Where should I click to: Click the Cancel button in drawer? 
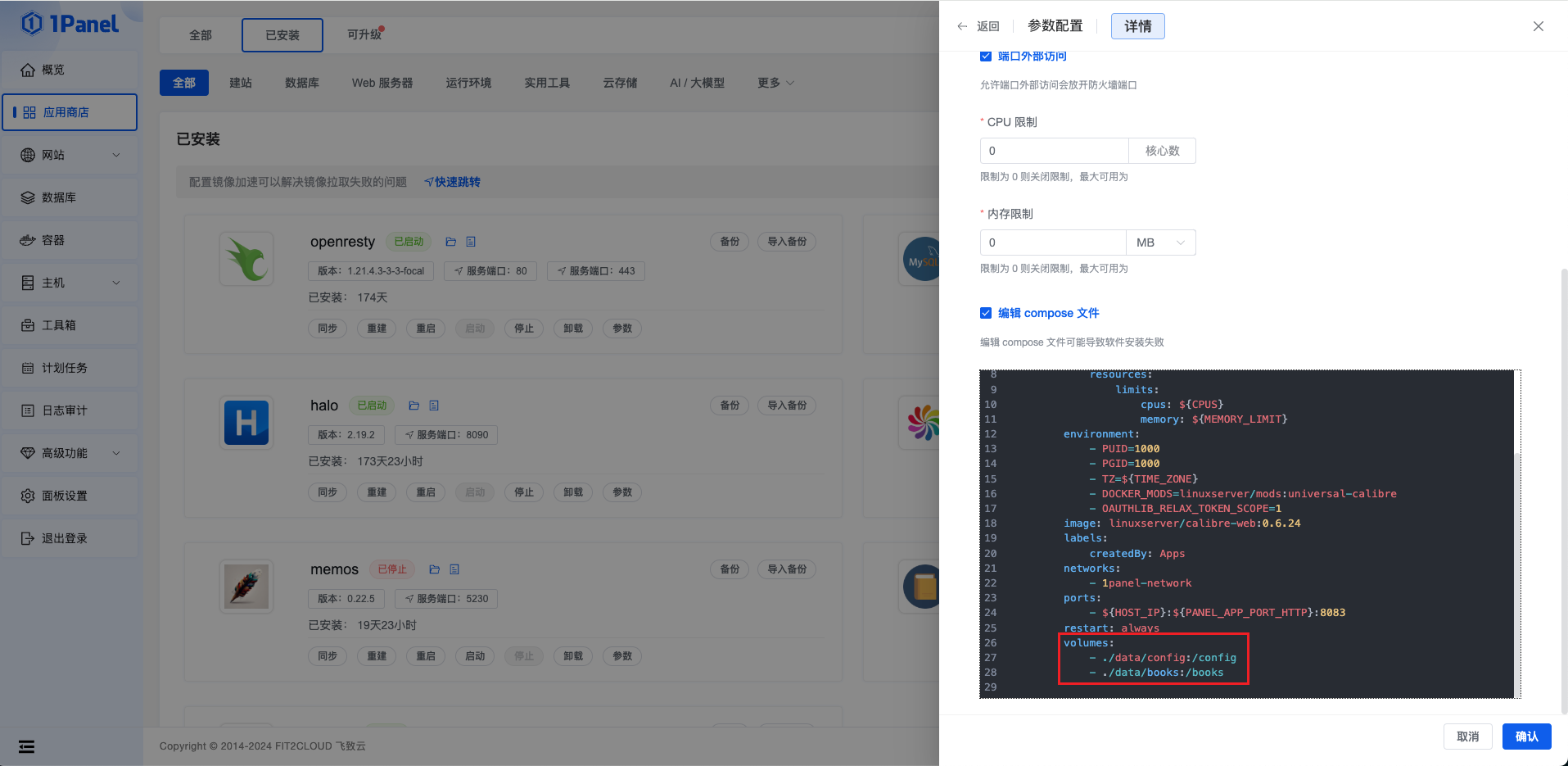1467,737
